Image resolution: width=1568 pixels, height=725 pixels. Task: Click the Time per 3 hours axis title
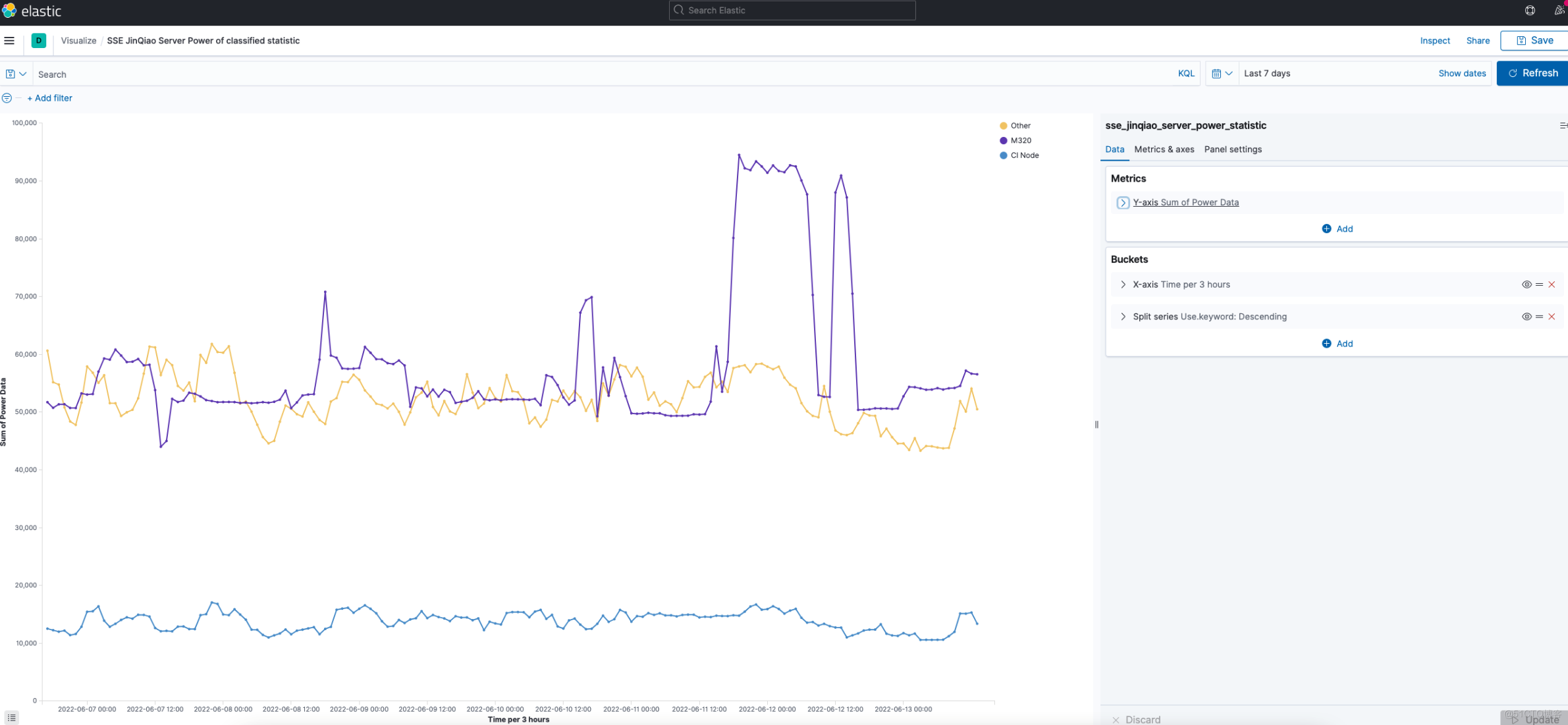point(518,720)
